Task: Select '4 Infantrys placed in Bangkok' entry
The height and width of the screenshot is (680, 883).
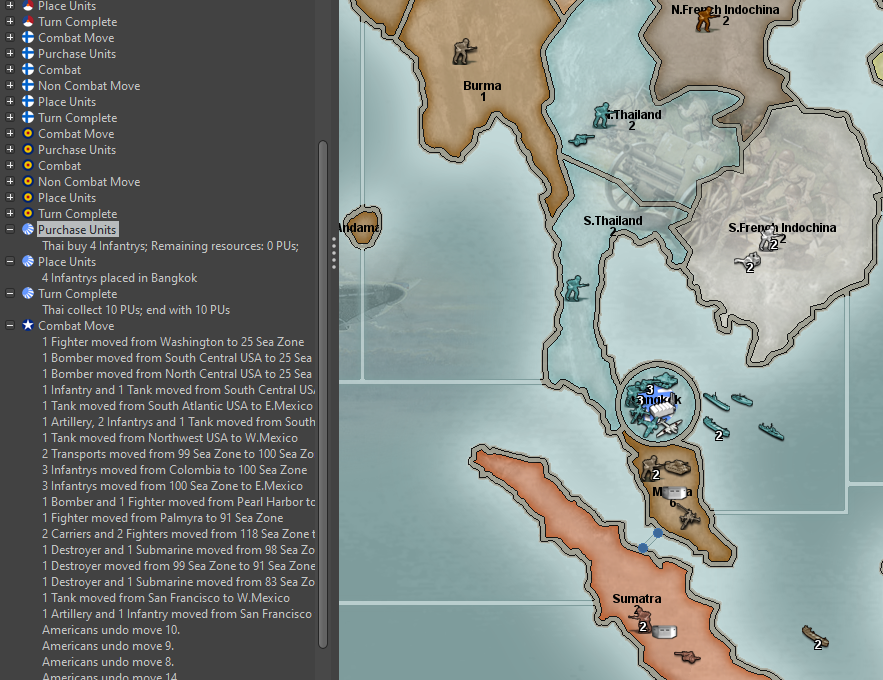Action: pyautogui.click(x=119, y=278)
